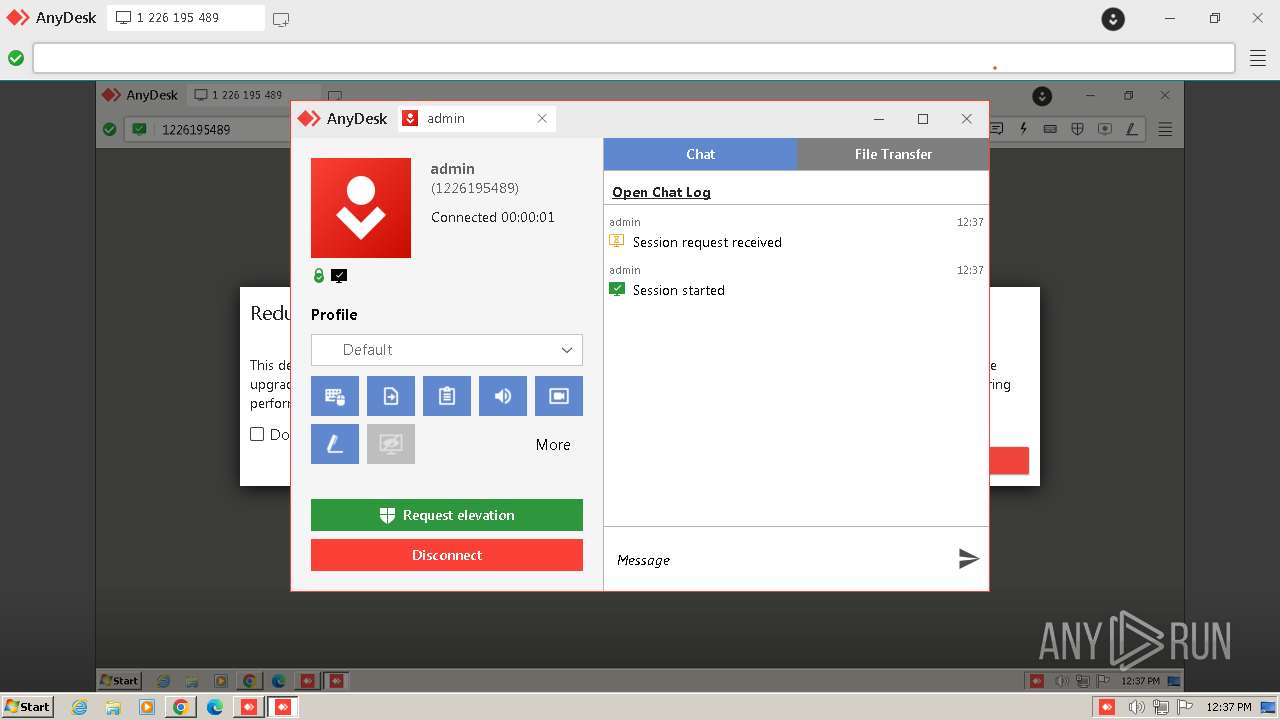This screenshot has height=720, width=1280.
Task: Click the red admin avatar image
Action: tap(361, 208)
